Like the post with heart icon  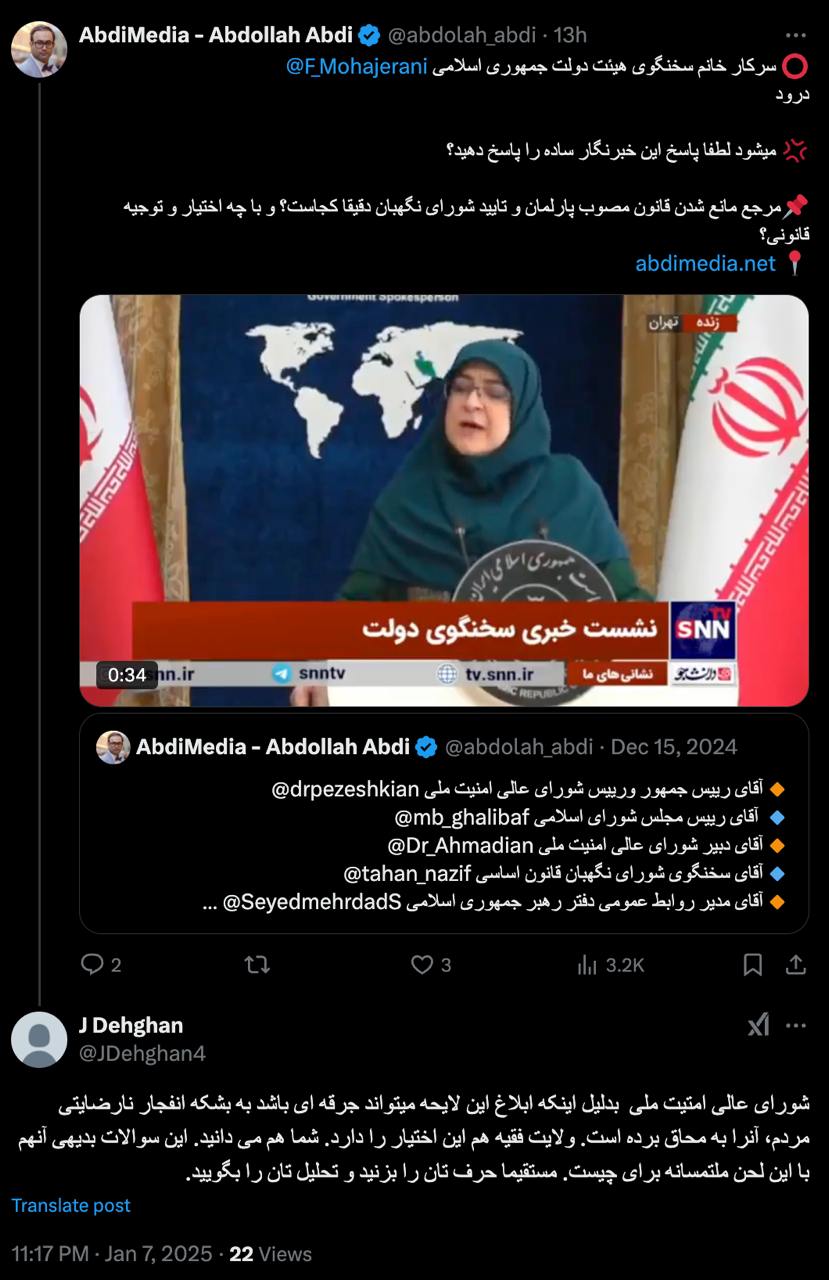click(422, 964)
